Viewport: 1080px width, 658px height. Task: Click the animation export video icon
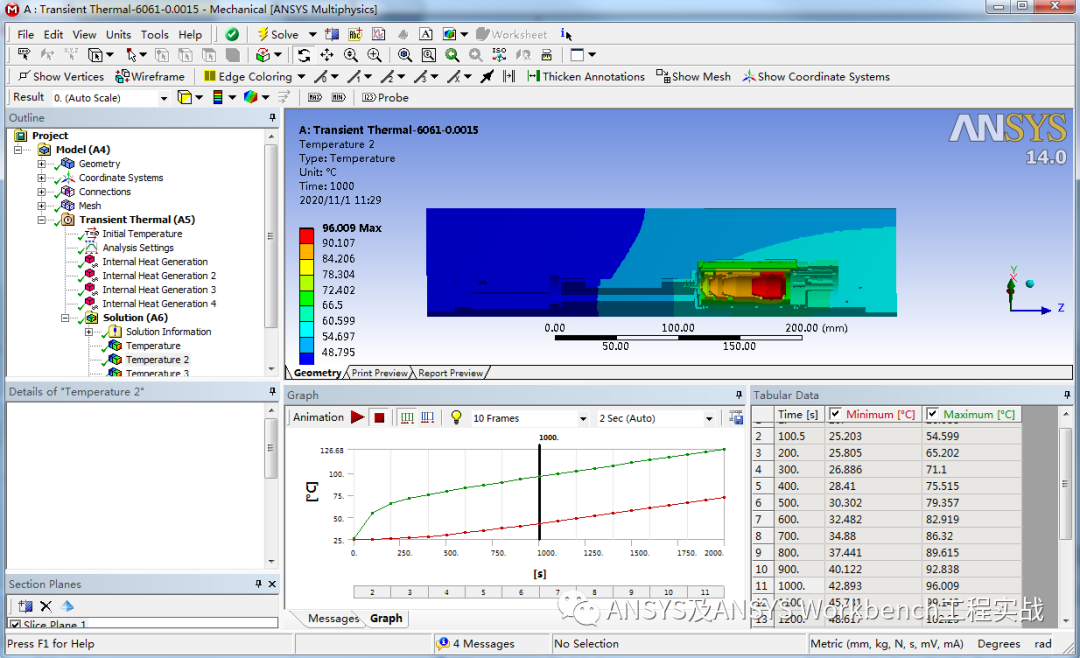click(x=736, y=418)
